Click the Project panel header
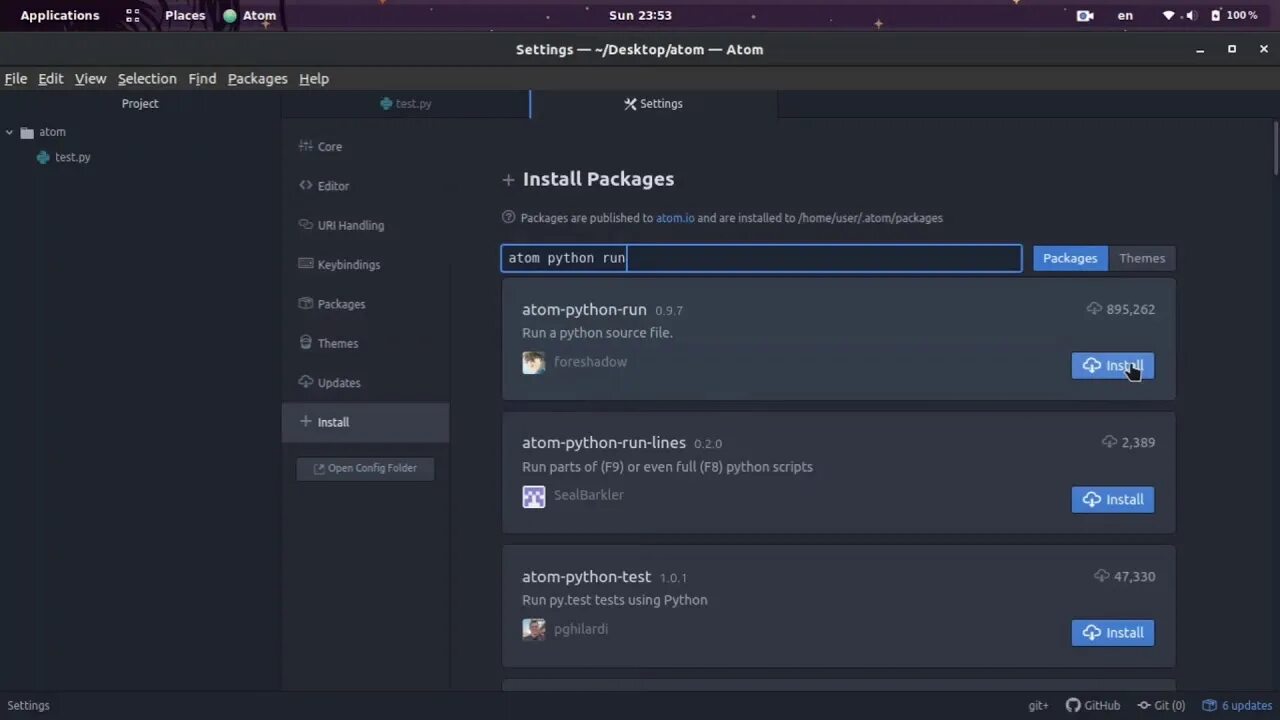This screenshot has width=1280, height=720. point(140,103)
